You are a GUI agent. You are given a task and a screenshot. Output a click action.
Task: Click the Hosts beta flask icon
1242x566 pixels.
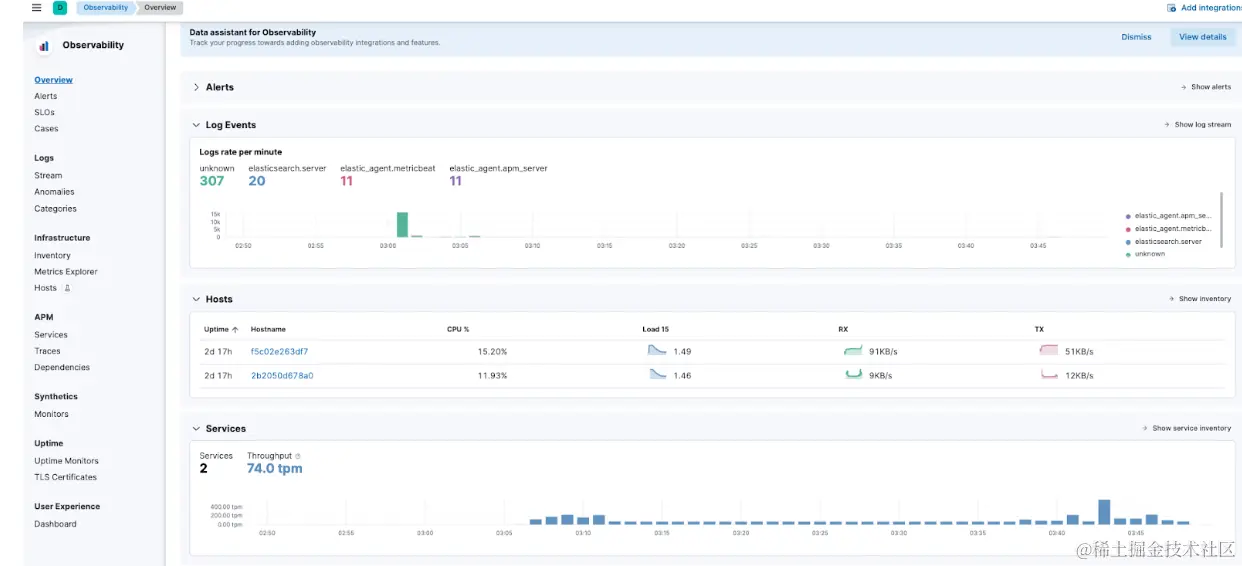point(68,288)
